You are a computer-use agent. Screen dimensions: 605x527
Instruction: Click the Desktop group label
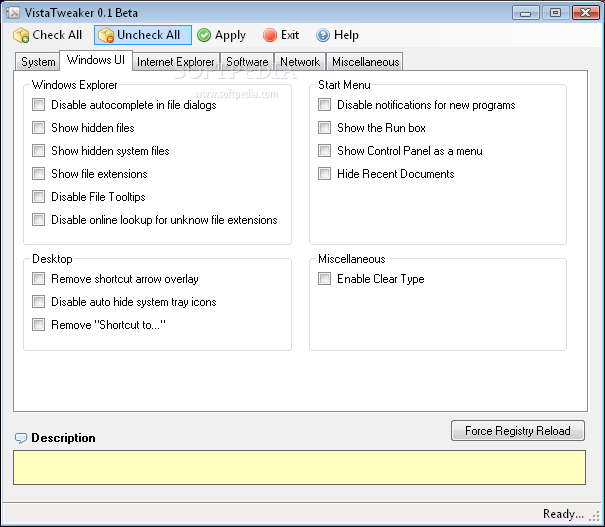[52, 259]
